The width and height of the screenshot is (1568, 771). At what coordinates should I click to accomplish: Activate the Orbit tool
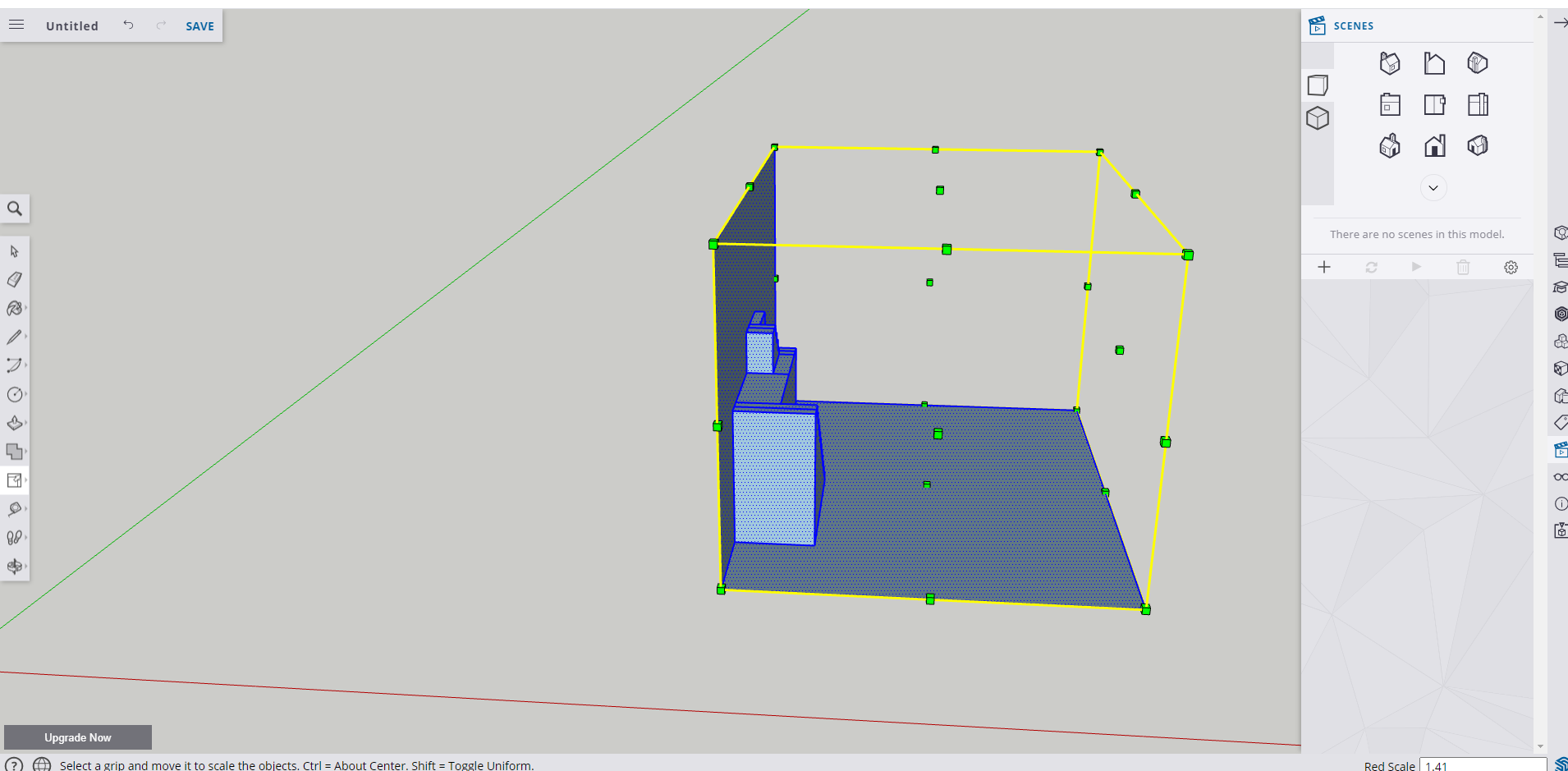click(15, 566)
